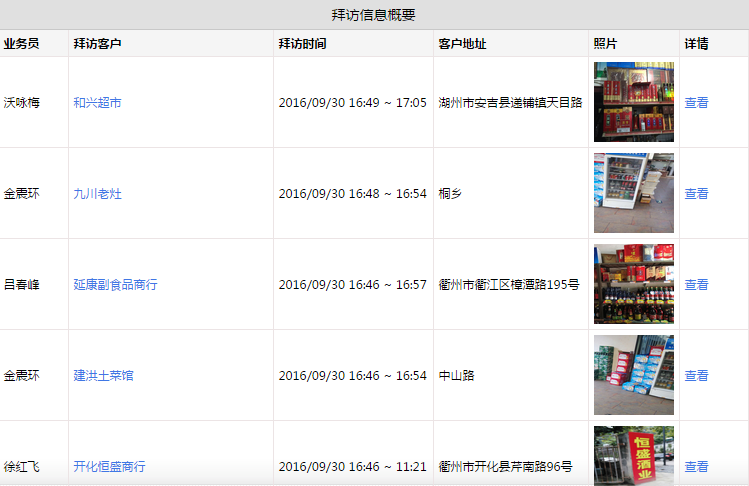View photo thumbnail for 建洪土菜馆 visit
Screen dimensions: 749x486
coord(634,375)
